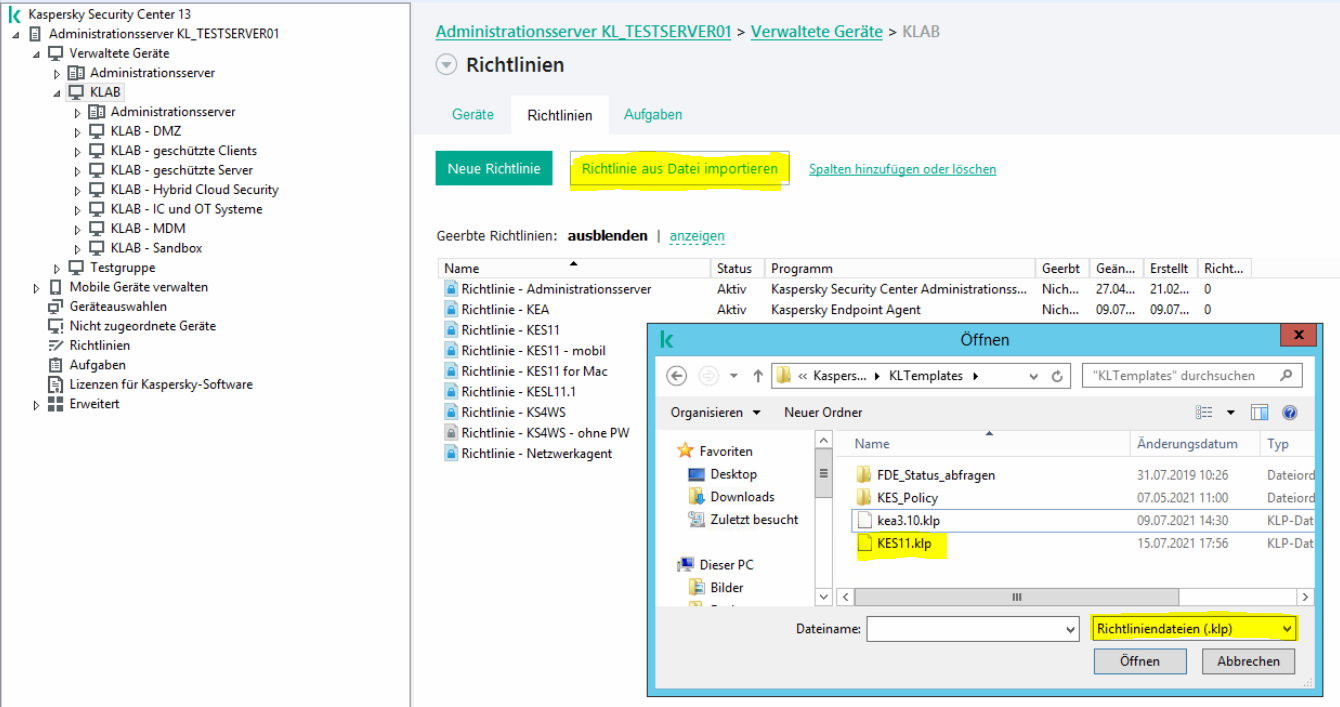
Task: Open the Dateiname combo box dropdown arrow
Action: click(x=1072, y=629)
